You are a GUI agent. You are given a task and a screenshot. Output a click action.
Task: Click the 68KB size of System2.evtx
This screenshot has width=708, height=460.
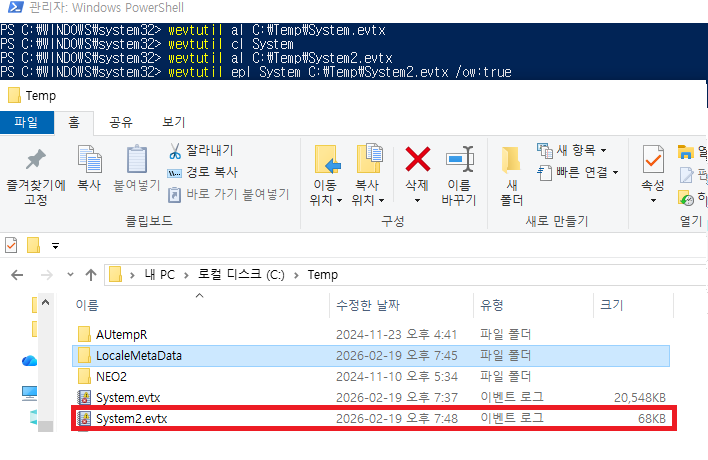point(652,419)
